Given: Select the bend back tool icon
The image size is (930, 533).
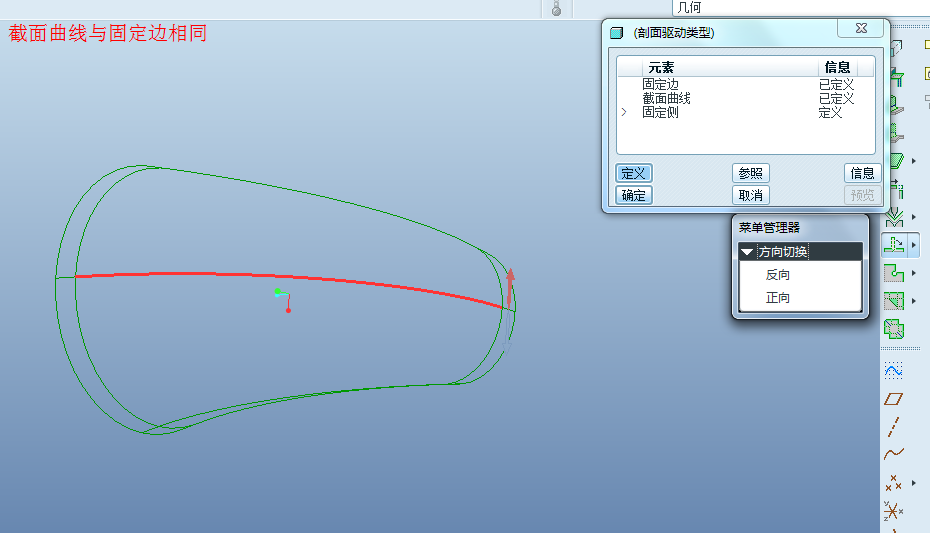Looking at the screenshot, I should (x=894, y=273).
